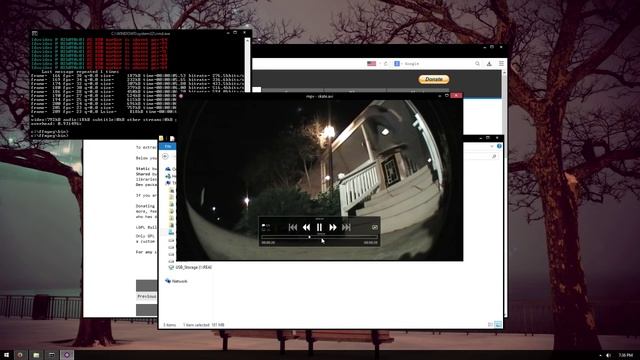Screen dimensions: 640x360
Task: Click the taskbar clock
Action: coord(626,356)
